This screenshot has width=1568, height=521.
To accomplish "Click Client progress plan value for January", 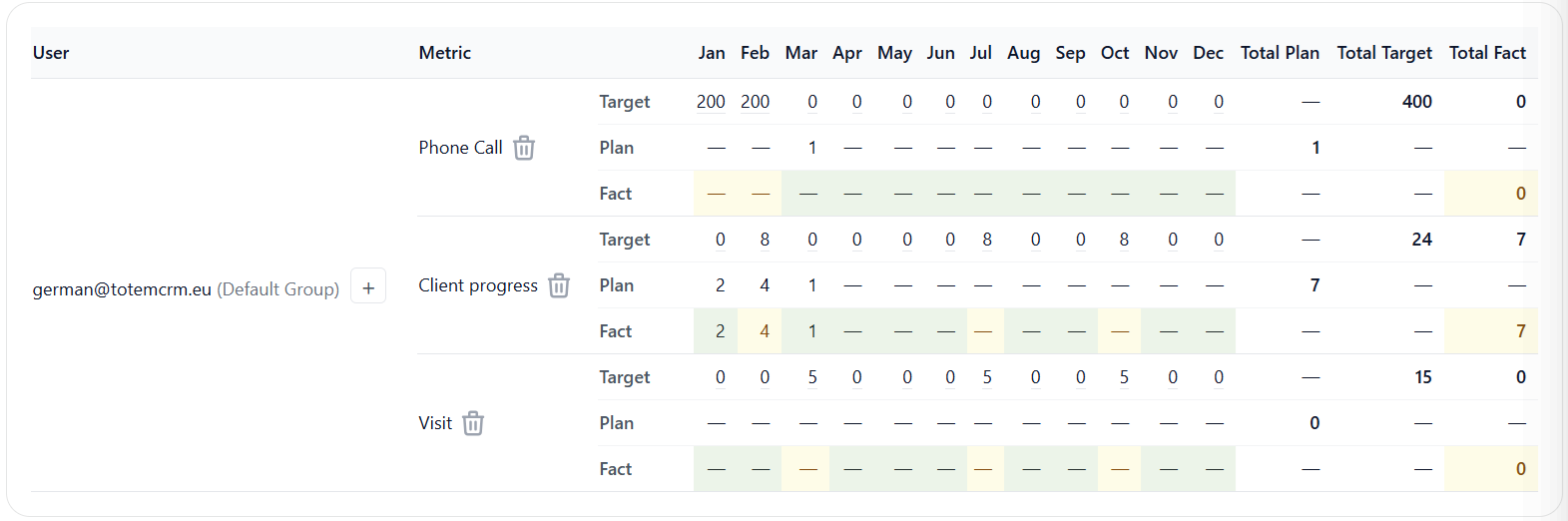I will point(720,285).
